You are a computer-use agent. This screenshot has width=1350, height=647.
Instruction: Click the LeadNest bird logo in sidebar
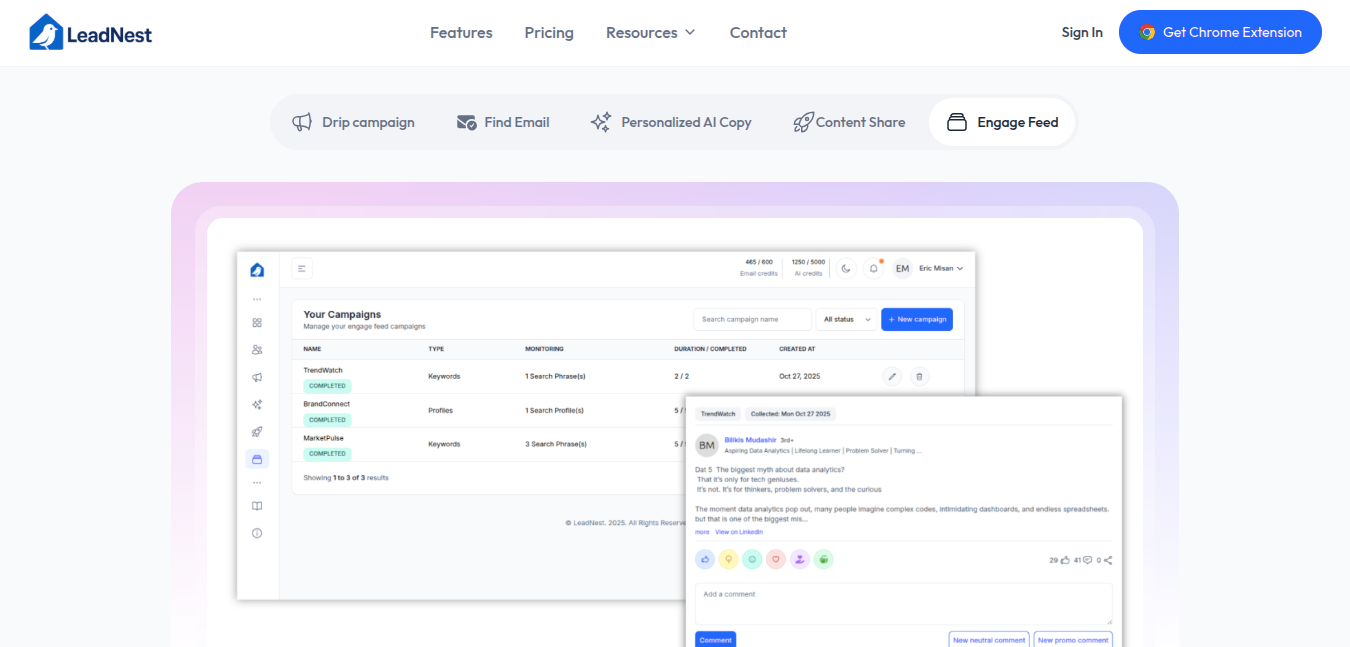(256, 268)
